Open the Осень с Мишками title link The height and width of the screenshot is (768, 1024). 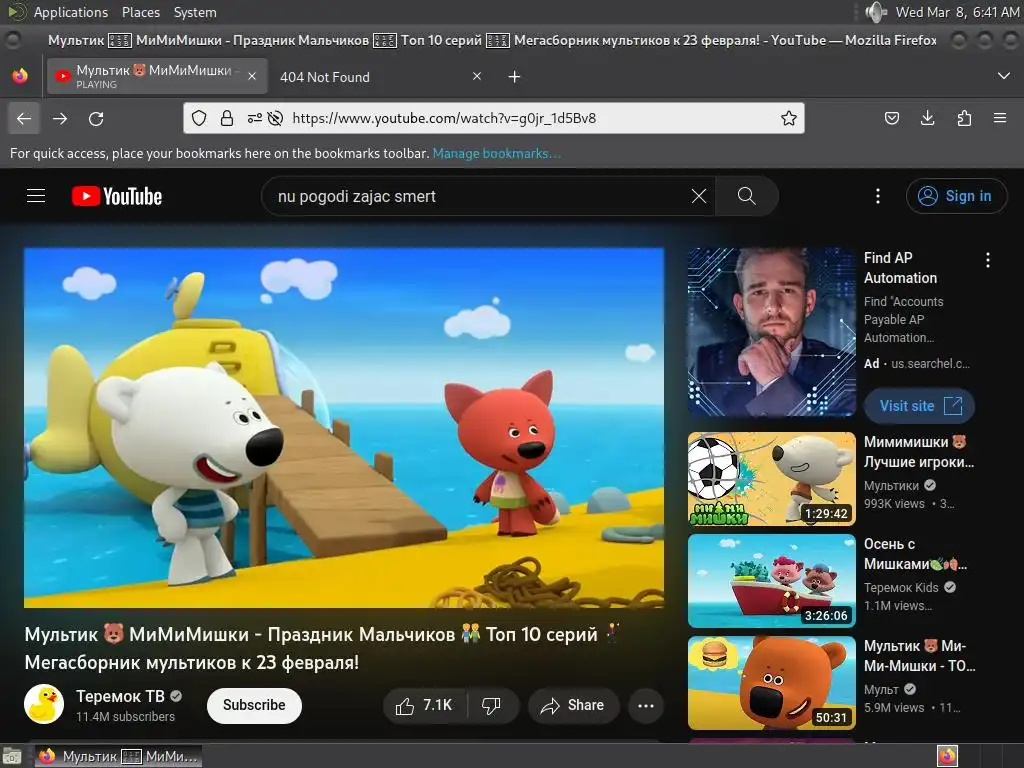(915, 554)
